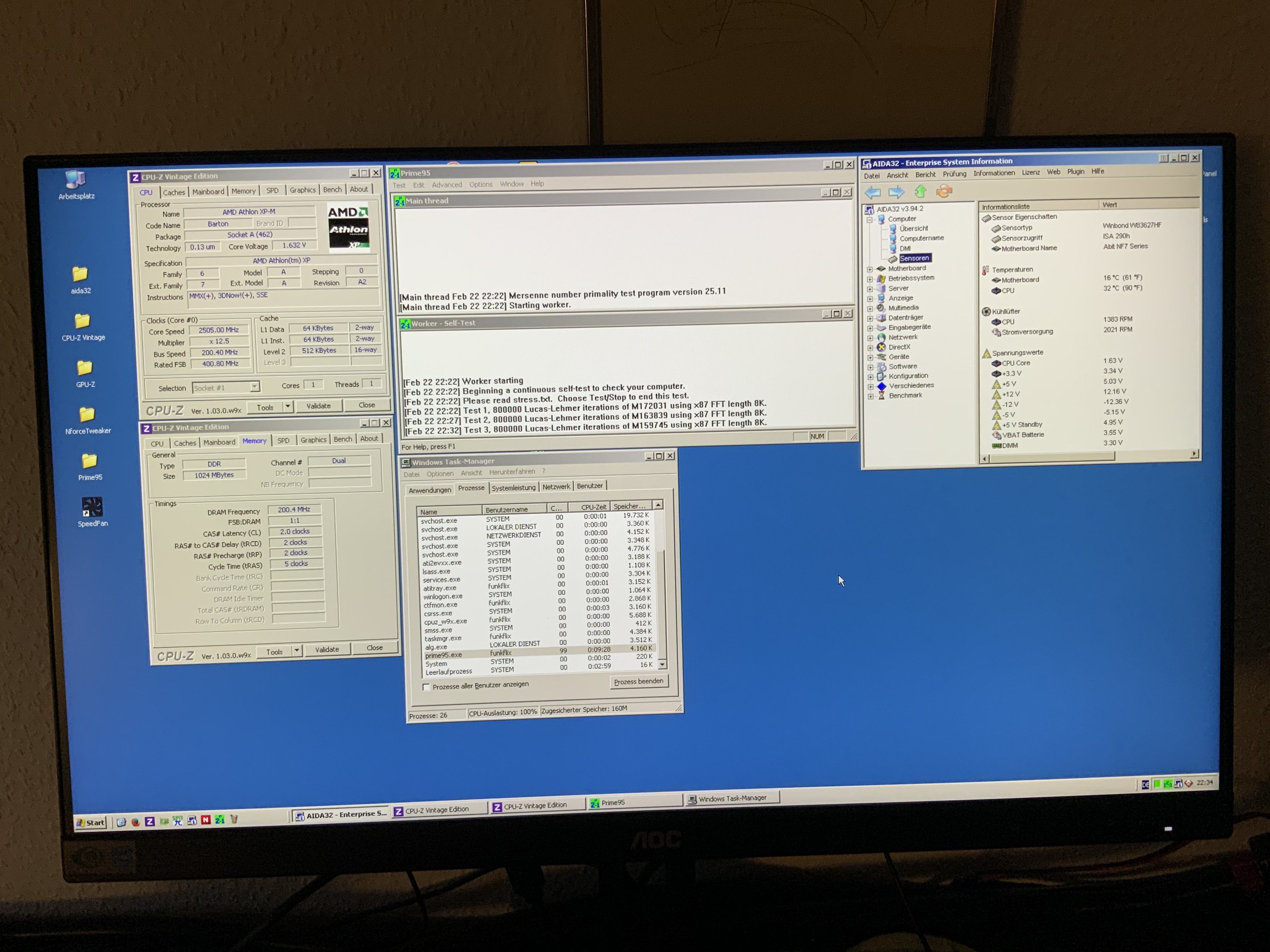The image size is (1270, 952).
Task: Click AIDA32 green up arrow toolbar icon
Action: coord(920,191)
